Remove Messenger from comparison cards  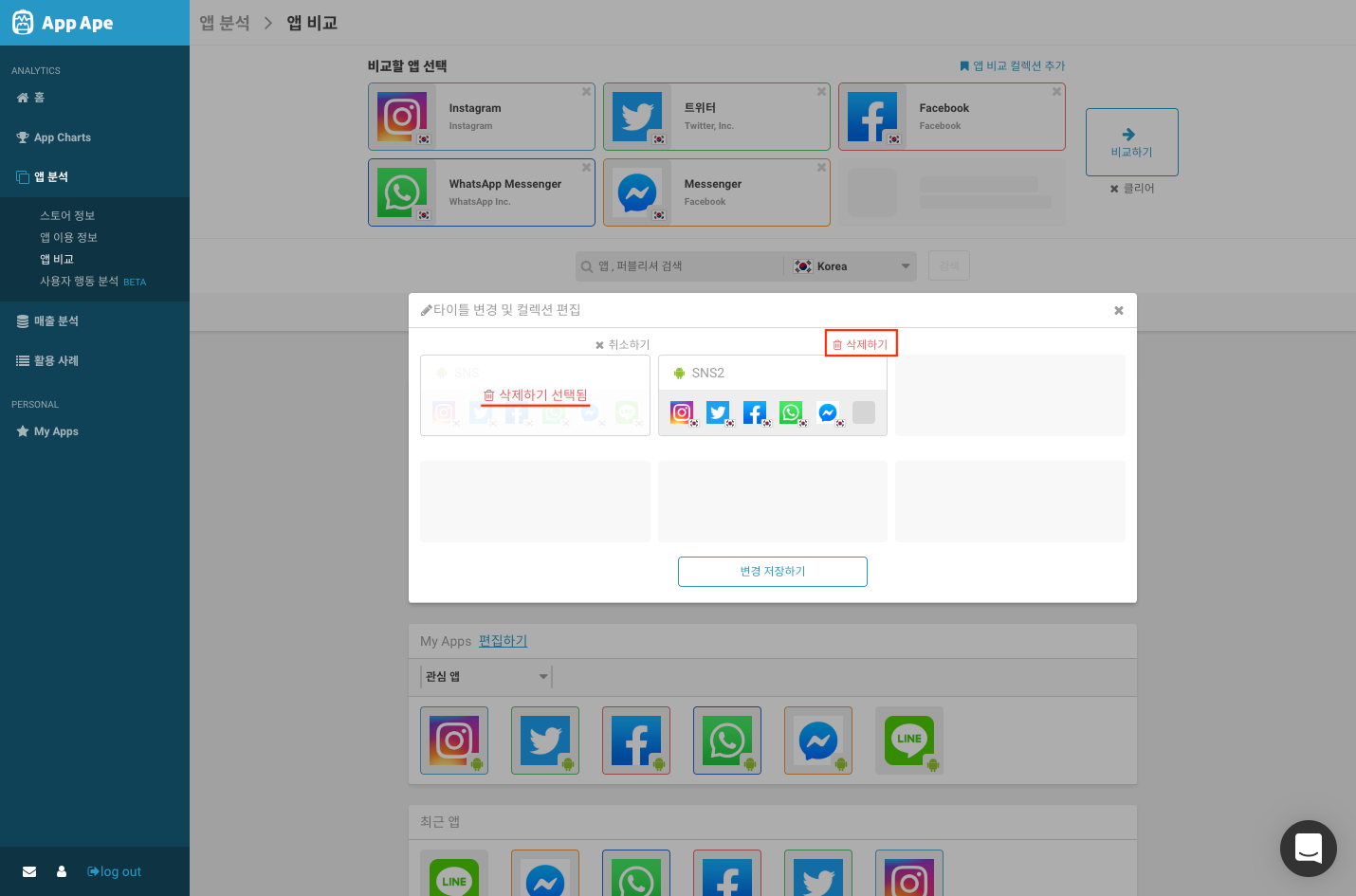pyautogui.click(x=821, y=168)
